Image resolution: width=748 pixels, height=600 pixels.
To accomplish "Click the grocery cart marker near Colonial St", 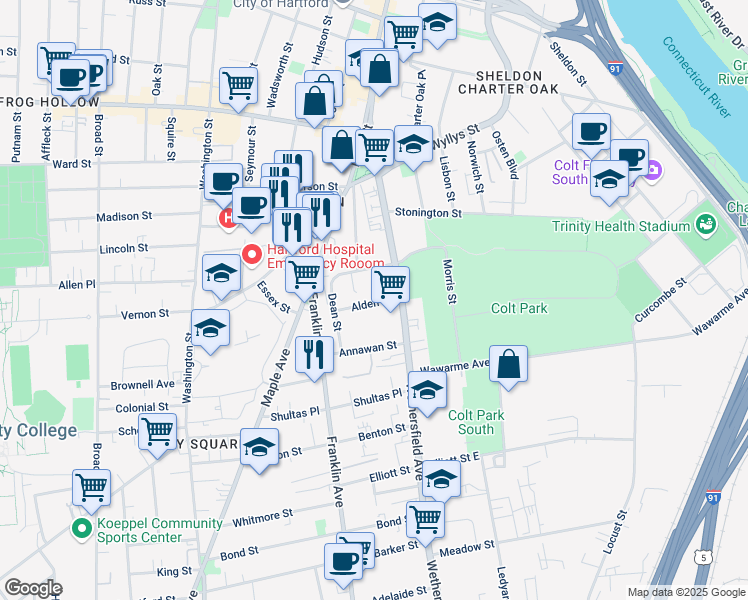I will (157, 435).
